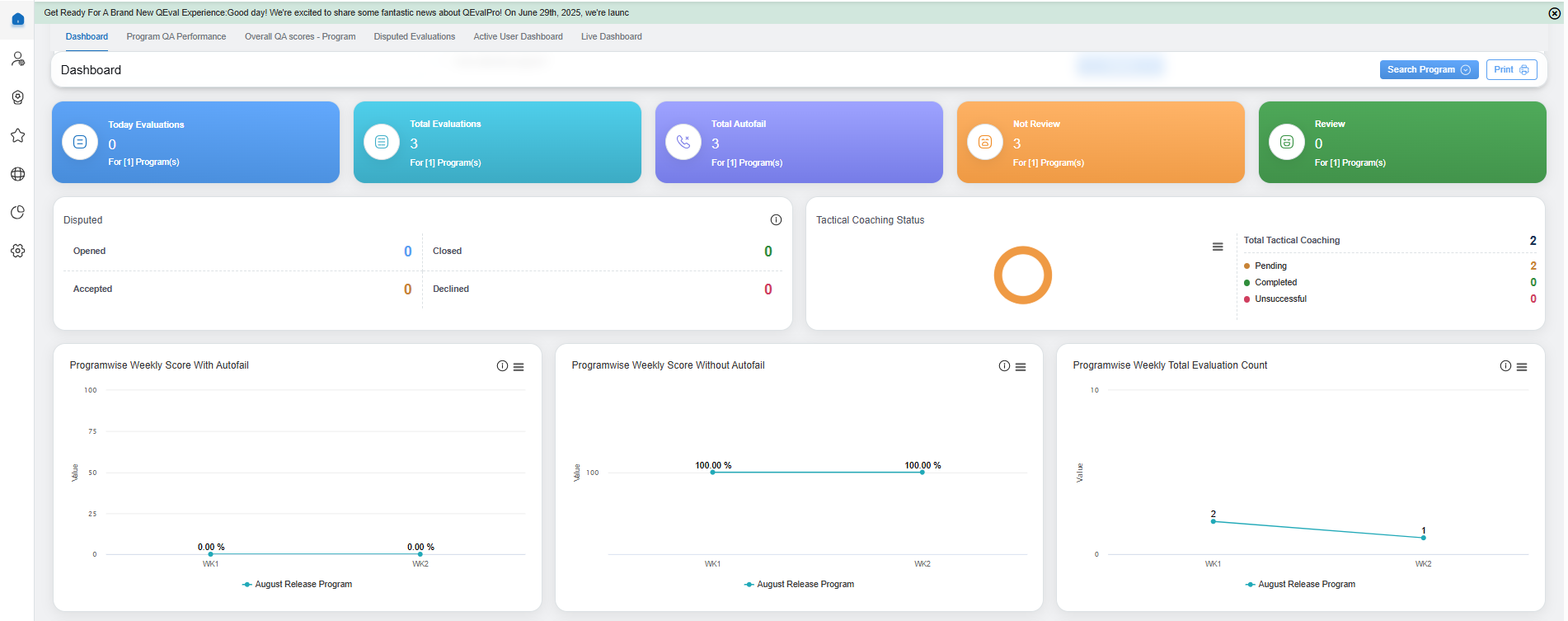Viewport: 1568px width, 621px height.
Task: Expand Tactical Coaching Status chart menu
Action: point(1218,247)
